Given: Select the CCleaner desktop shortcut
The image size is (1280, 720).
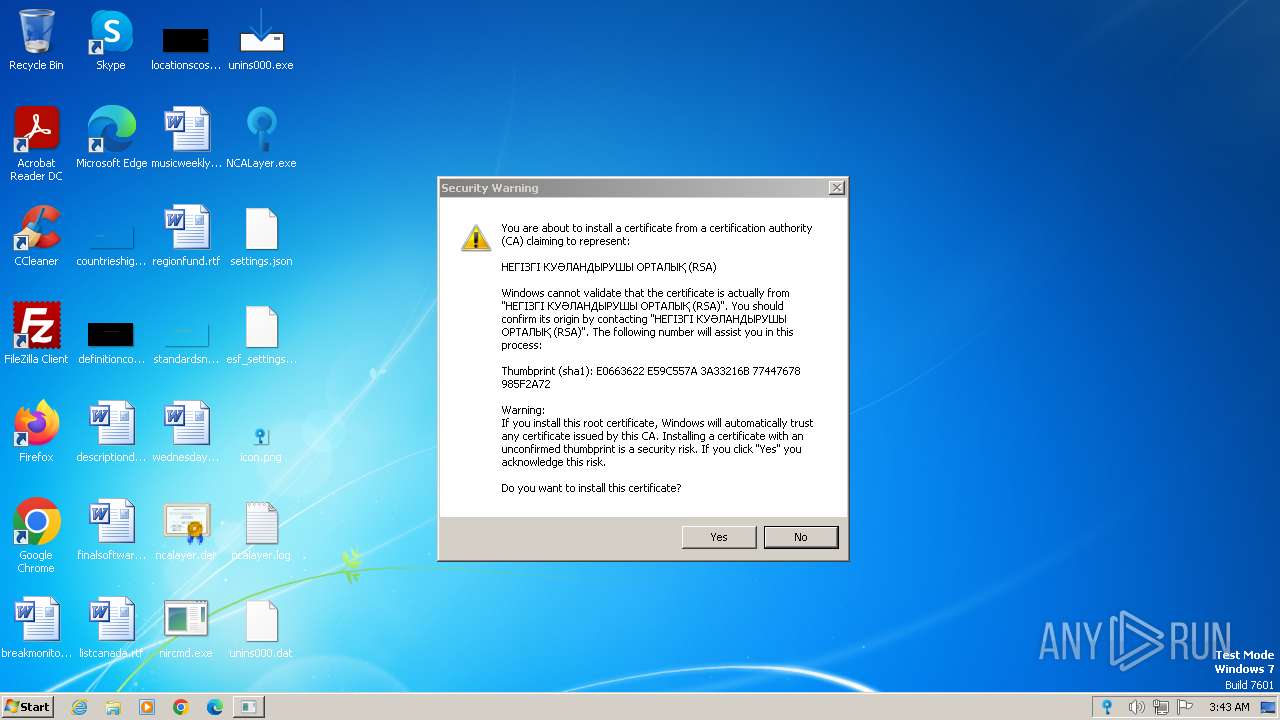Looking at the screenshot, I should click(x=36, y=237).
